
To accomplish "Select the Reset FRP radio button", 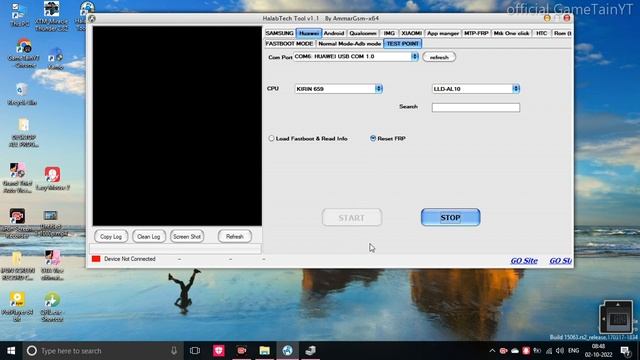I will (373, 138).
